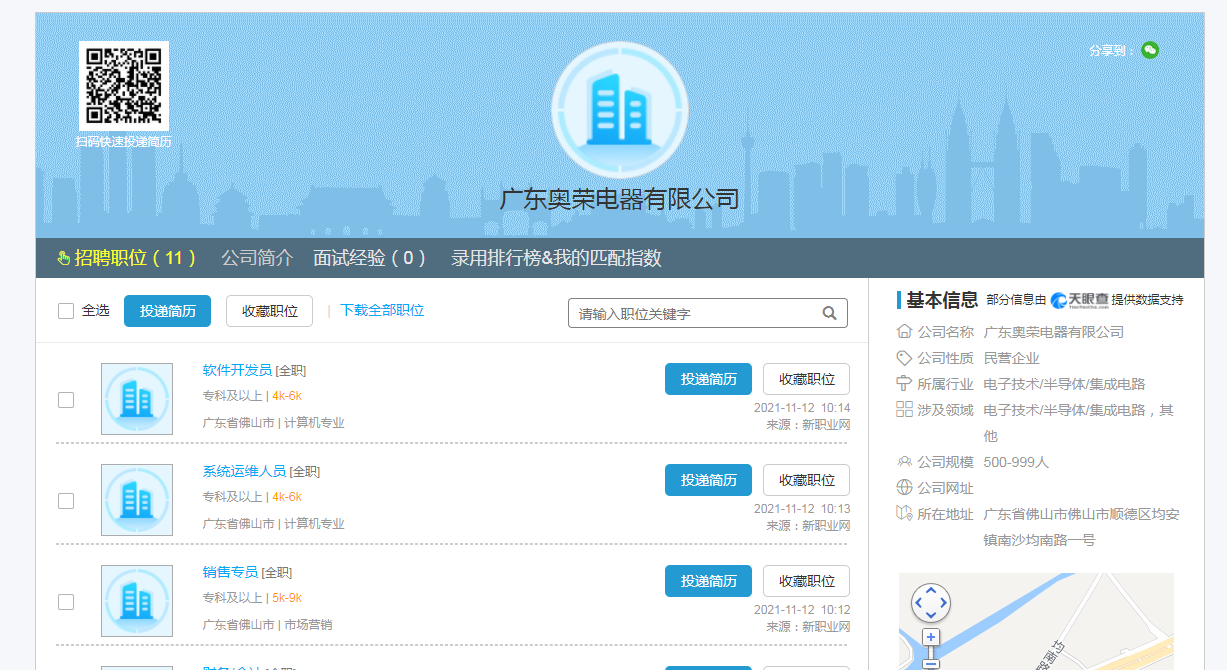1227x670 pixels.
Task: Click the QR code image
Action: tap(124, 85)
